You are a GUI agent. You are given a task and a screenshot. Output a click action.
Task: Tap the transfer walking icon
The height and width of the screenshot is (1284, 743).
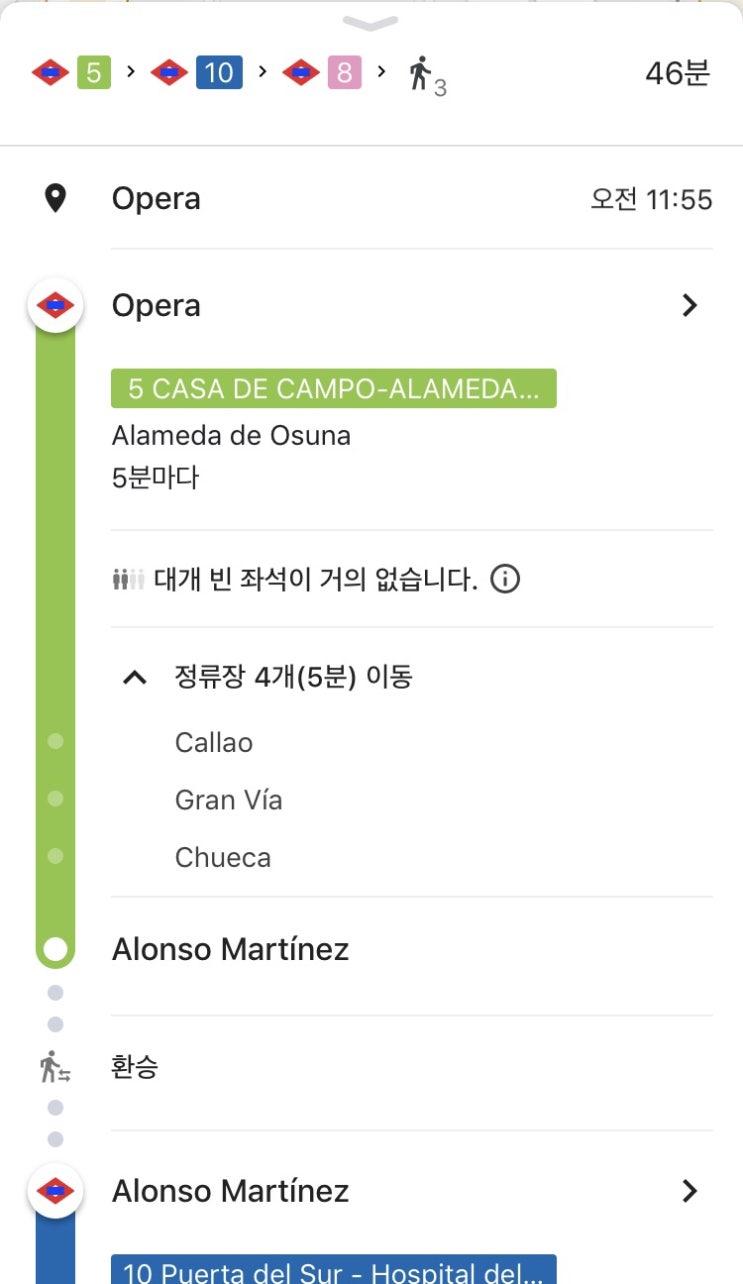(x=55, y=1068)
